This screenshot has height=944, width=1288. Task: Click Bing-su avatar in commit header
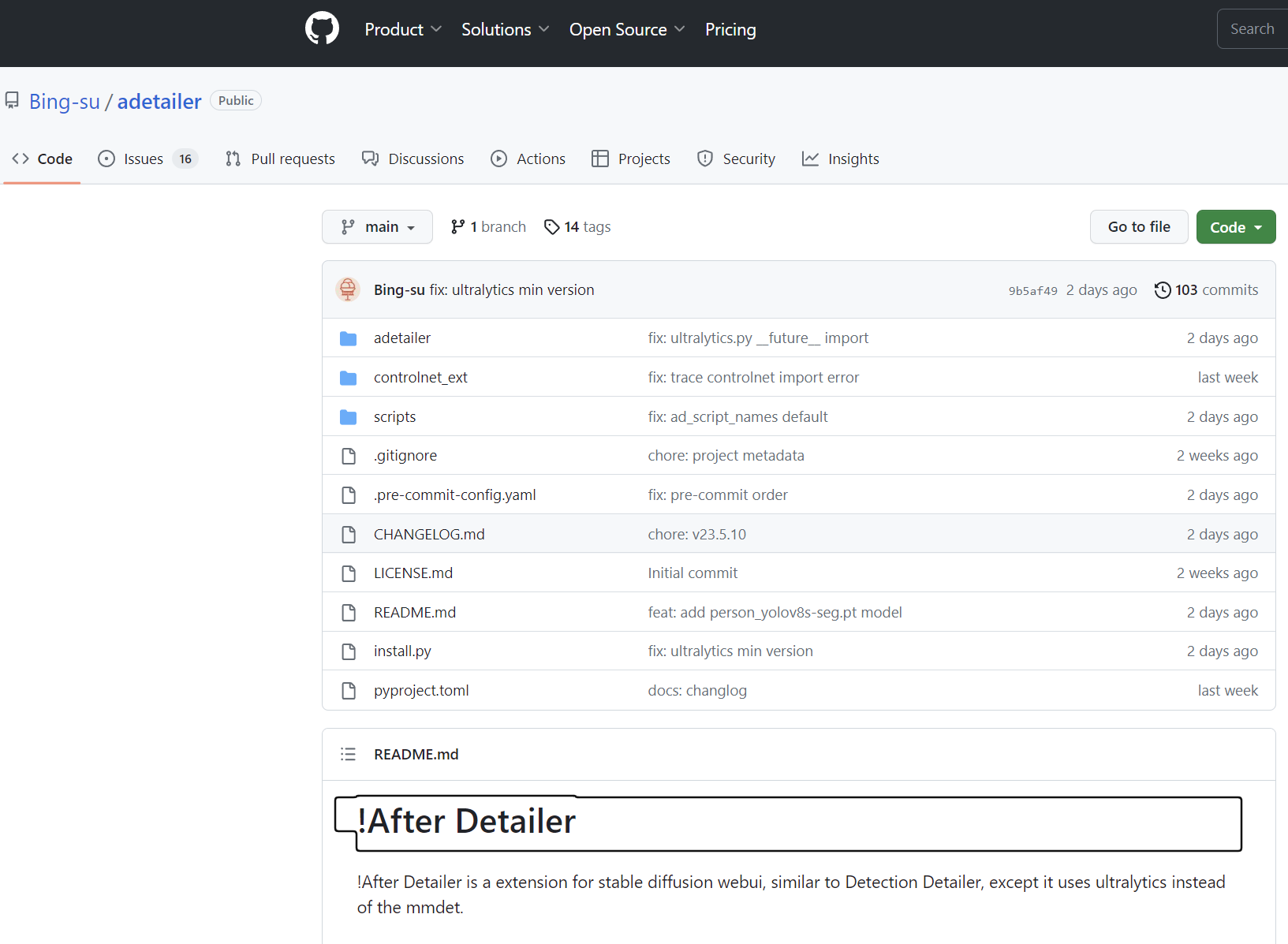[348, 289]
